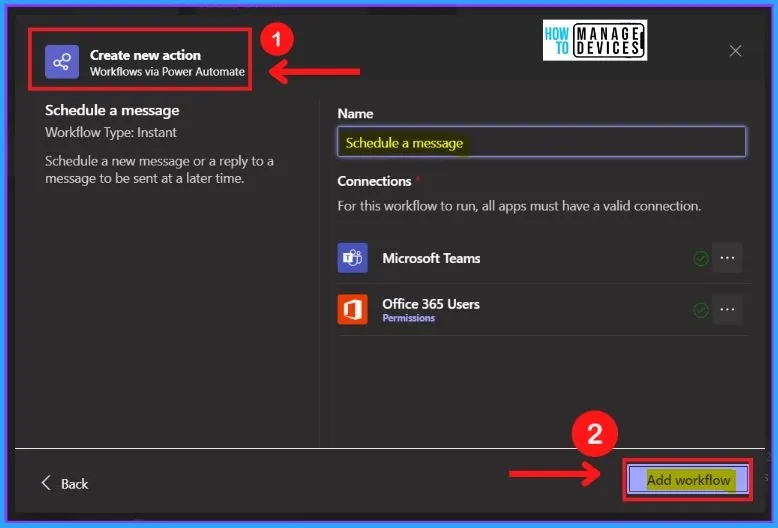Click 'Workflows via Power Automate' subtitle
This screenshot has height=528, width=778.
[167, 71]
